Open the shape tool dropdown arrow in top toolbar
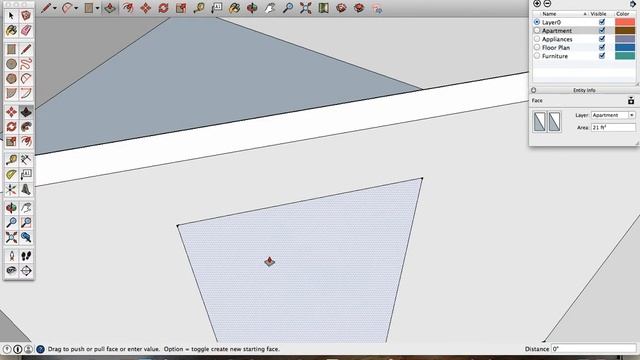Image resolution: width=640 pixels, height=360 pixels. tap(98, 8)
